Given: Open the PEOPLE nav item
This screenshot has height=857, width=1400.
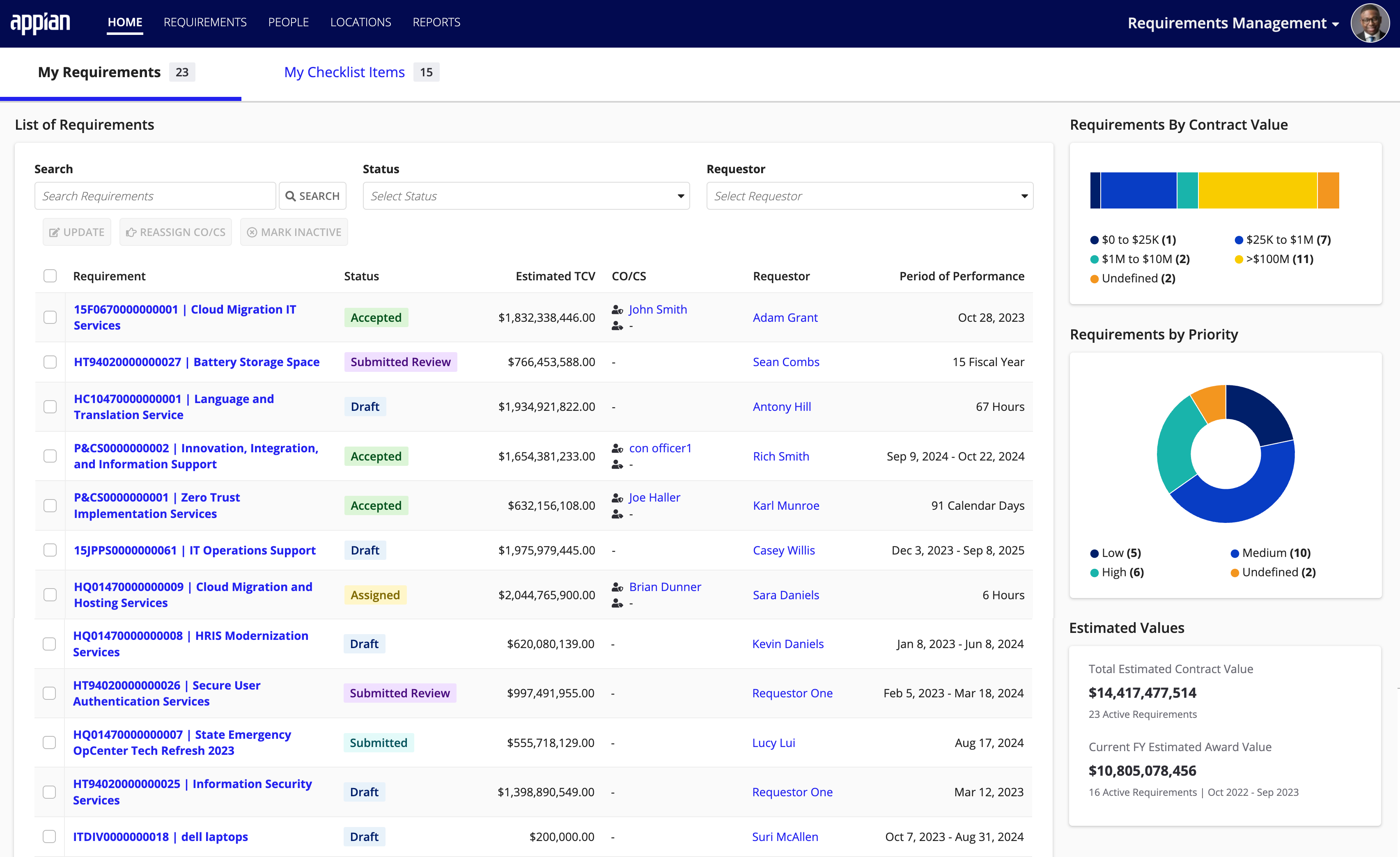Looking at the screenshot, I should [x=289, y=22].
